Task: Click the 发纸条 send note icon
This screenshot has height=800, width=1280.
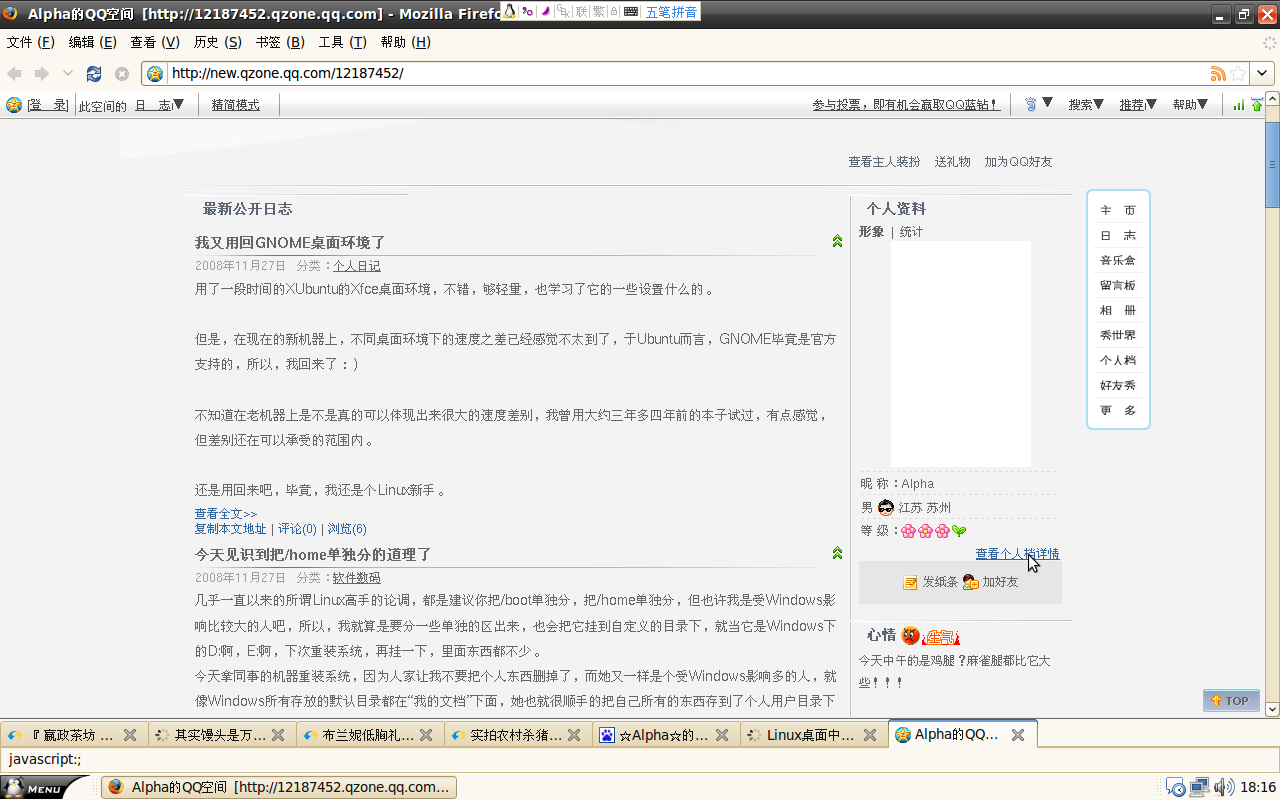Action: click(910, 582)
